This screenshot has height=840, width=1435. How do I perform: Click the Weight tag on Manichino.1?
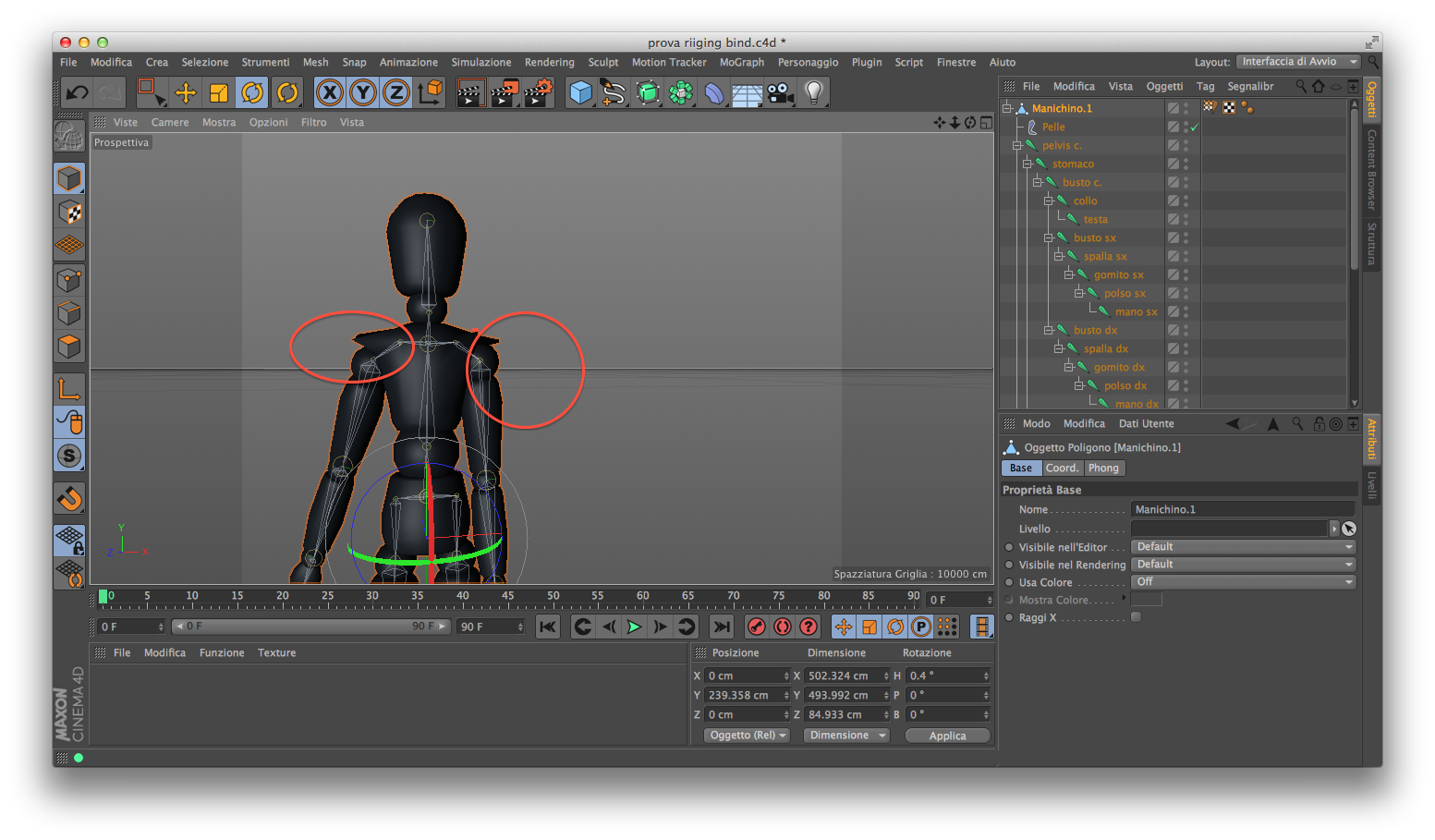(x=1210, y=108)
